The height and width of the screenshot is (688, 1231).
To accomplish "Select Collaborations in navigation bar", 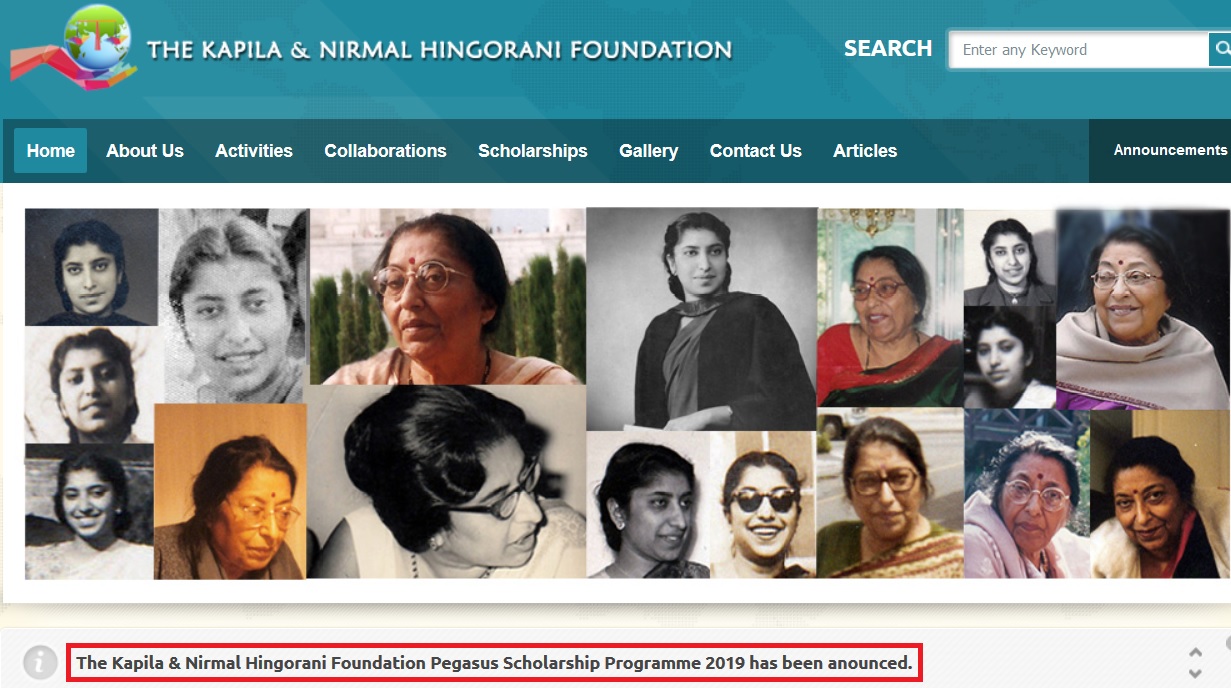I will [x=385, y=151].
